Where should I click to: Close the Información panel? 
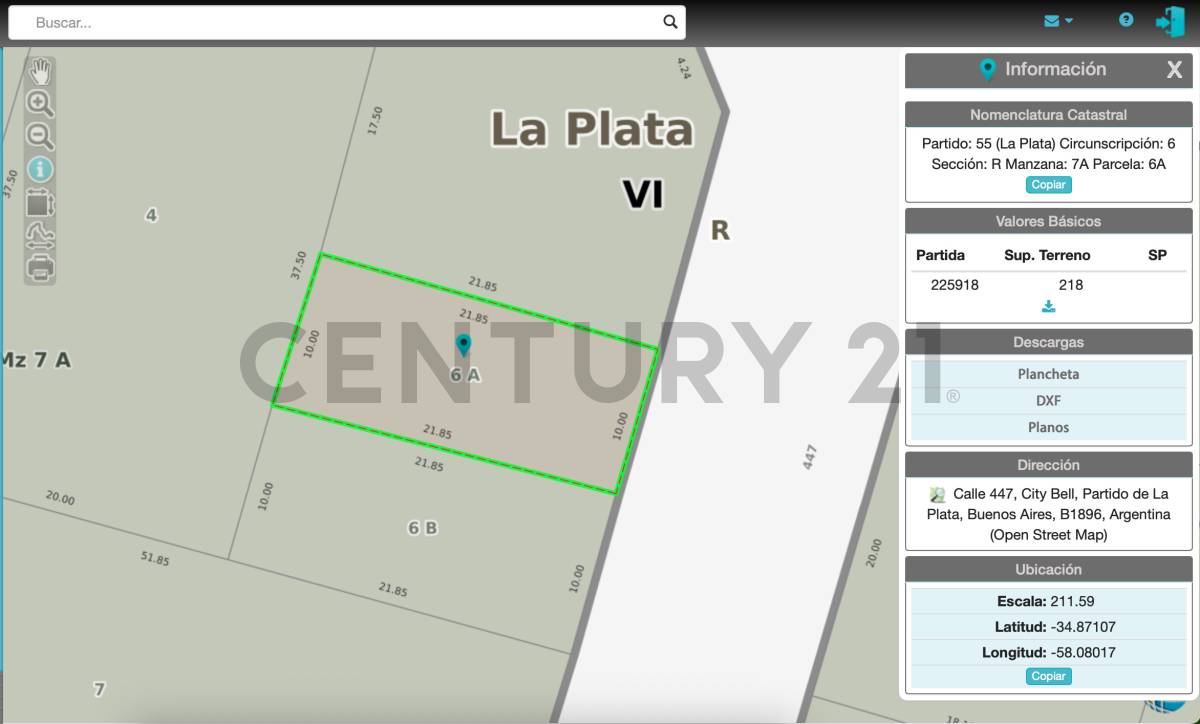1174,70
